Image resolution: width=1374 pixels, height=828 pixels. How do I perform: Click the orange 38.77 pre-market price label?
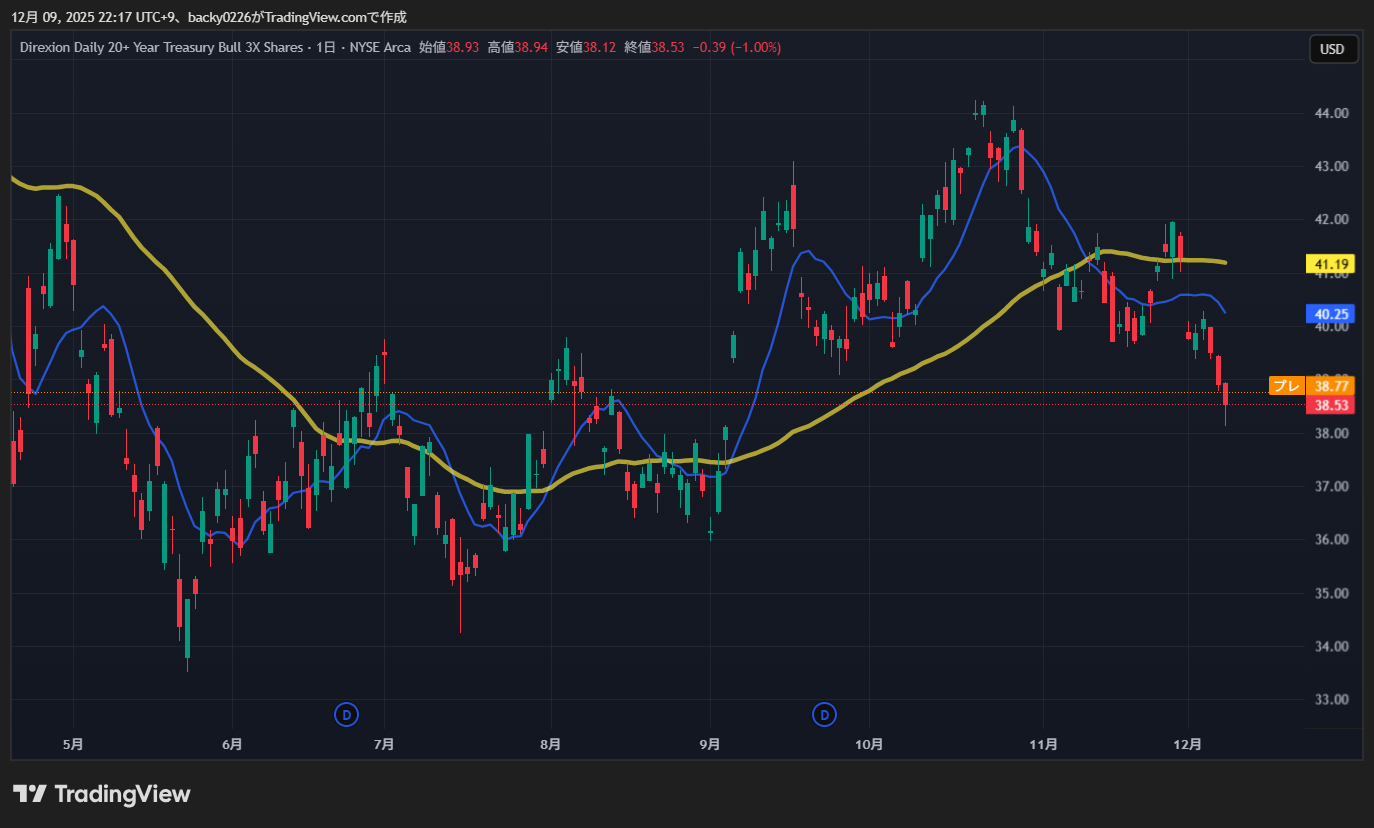pos(1332,385)
